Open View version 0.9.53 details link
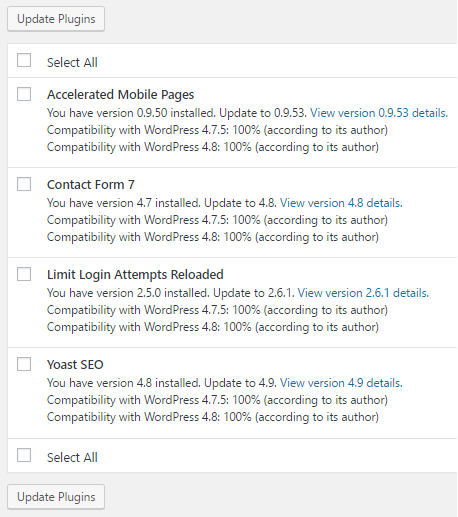458x517 pixels. click(x=379, y=113)
